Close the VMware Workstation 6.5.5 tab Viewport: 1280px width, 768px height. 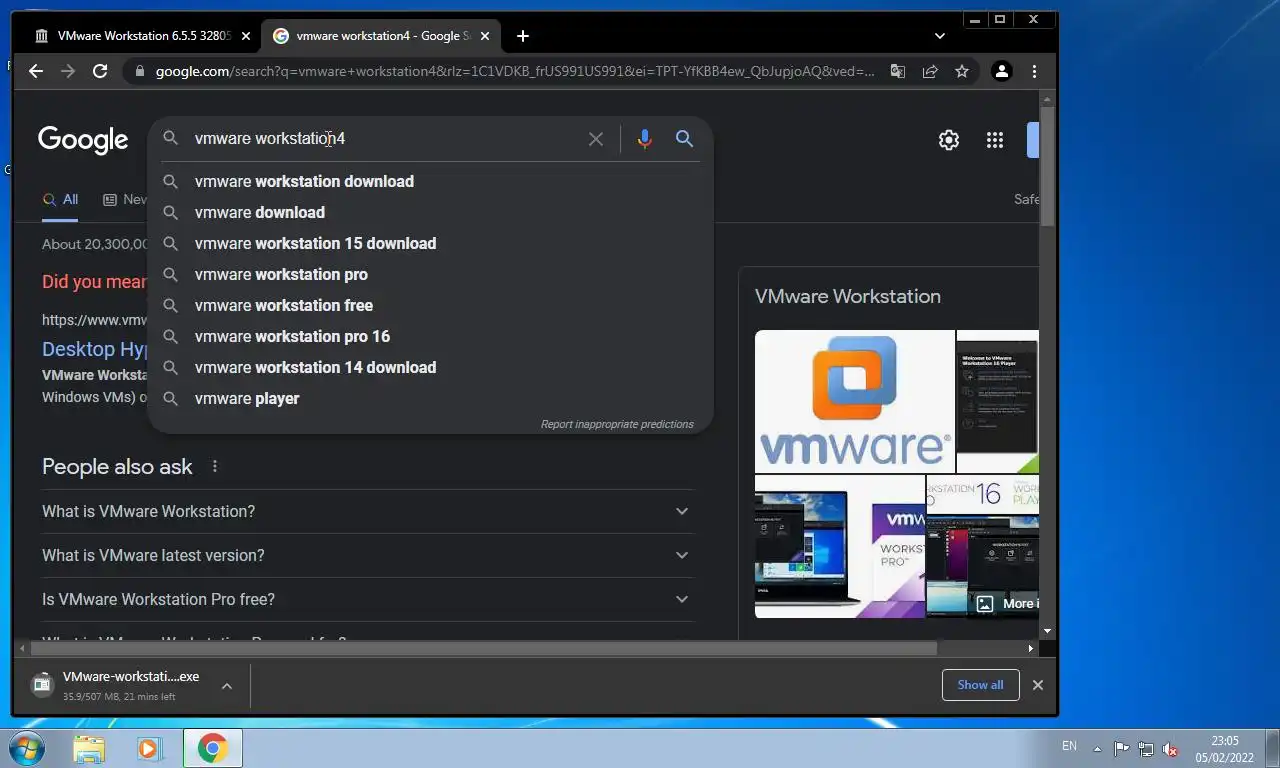(x=245, y=36)
